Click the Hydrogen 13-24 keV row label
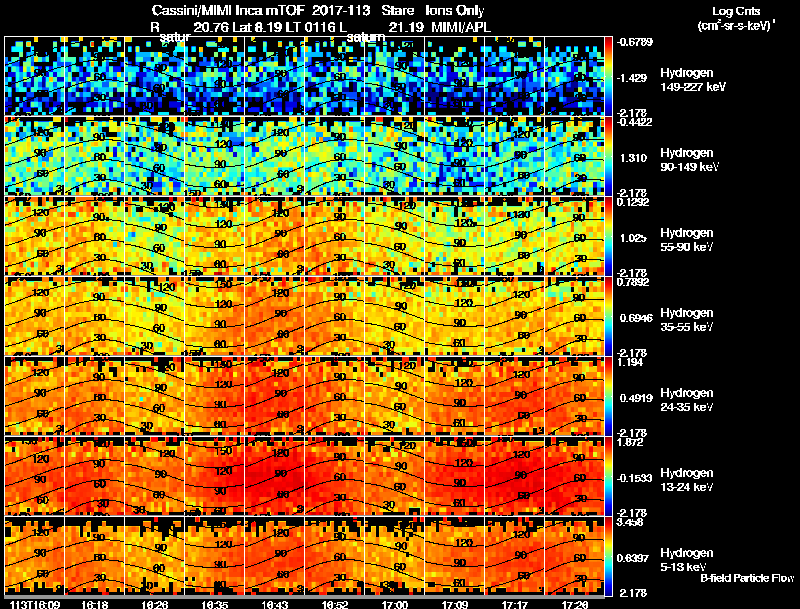This screenshot has width=800, height=609. click(x=687, y=480)
